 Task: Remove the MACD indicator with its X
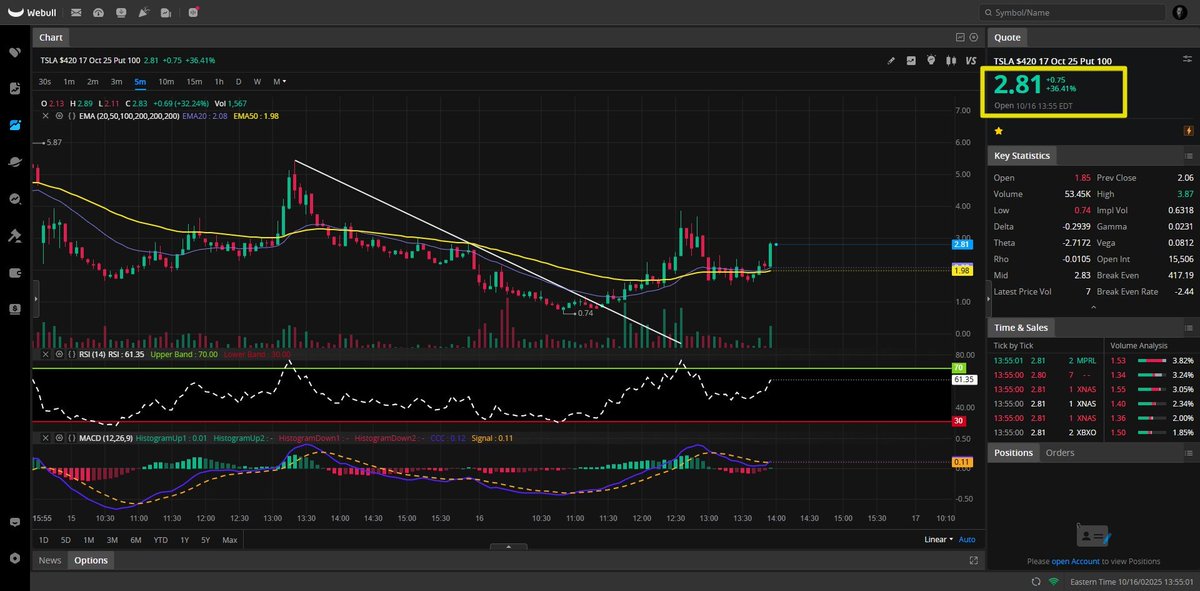pyautogui.click(x=45, y=438)
